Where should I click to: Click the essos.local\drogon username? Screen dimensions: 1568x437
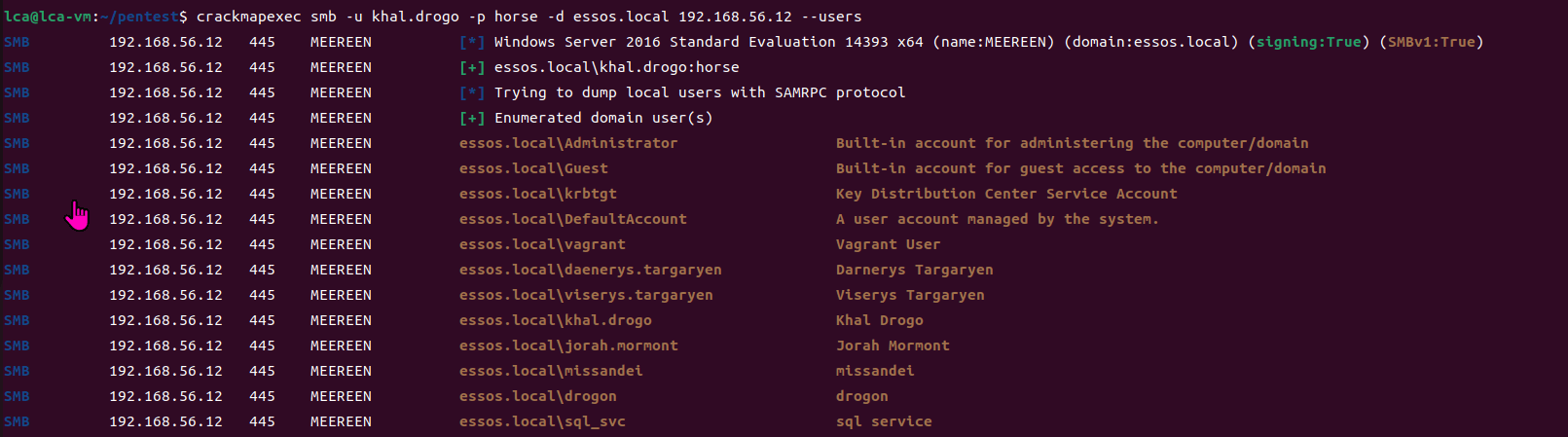coord(537,396)
